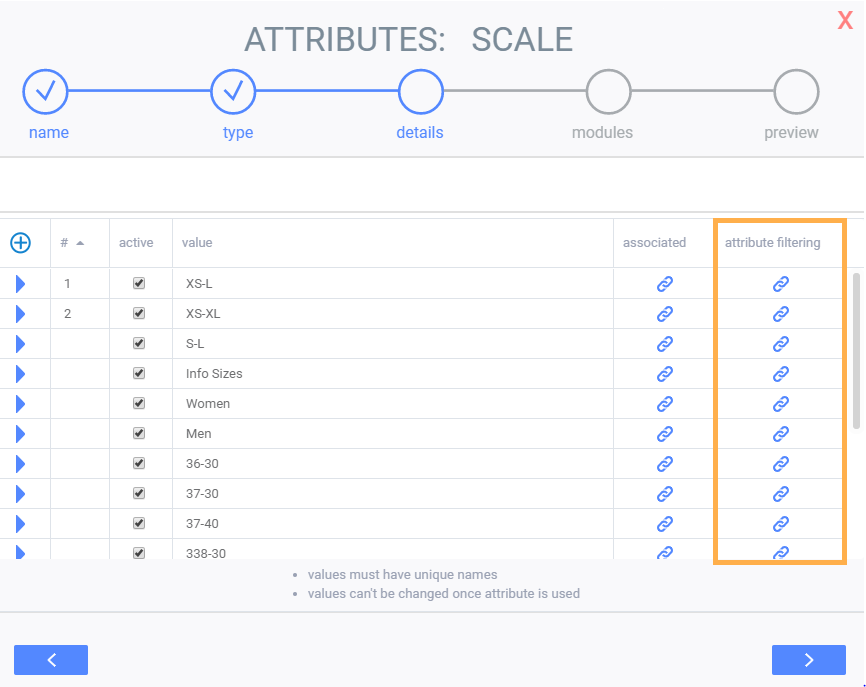Jump to the modules step circle

click(608, 93)
